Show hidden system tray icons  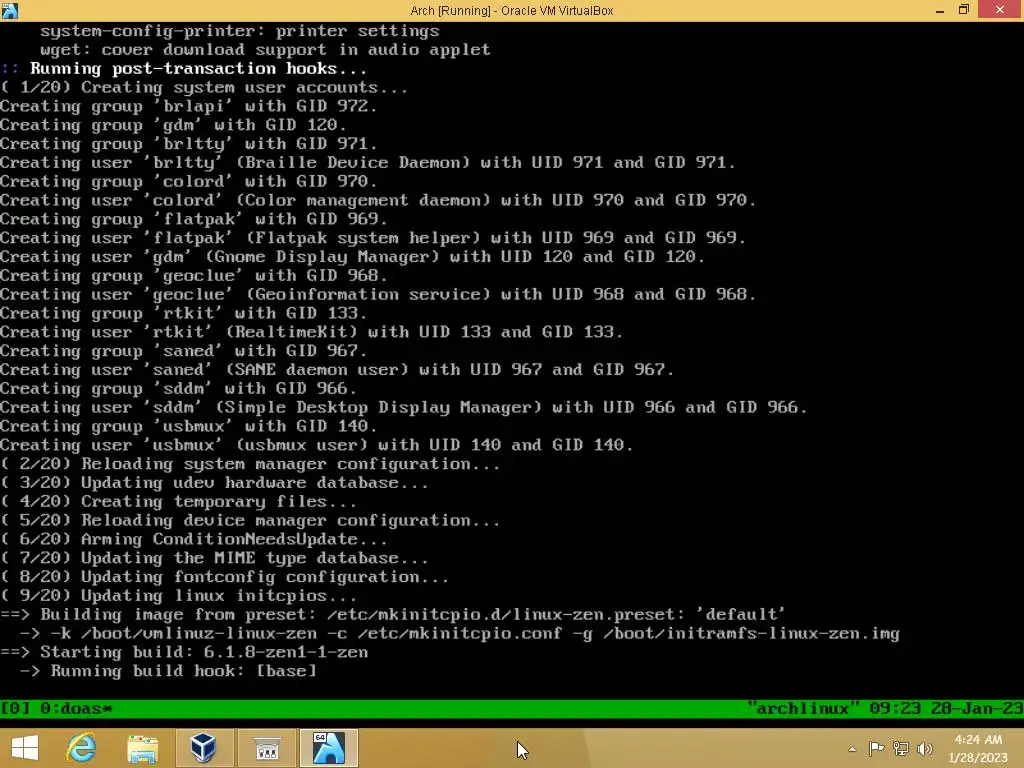[852, 749]
